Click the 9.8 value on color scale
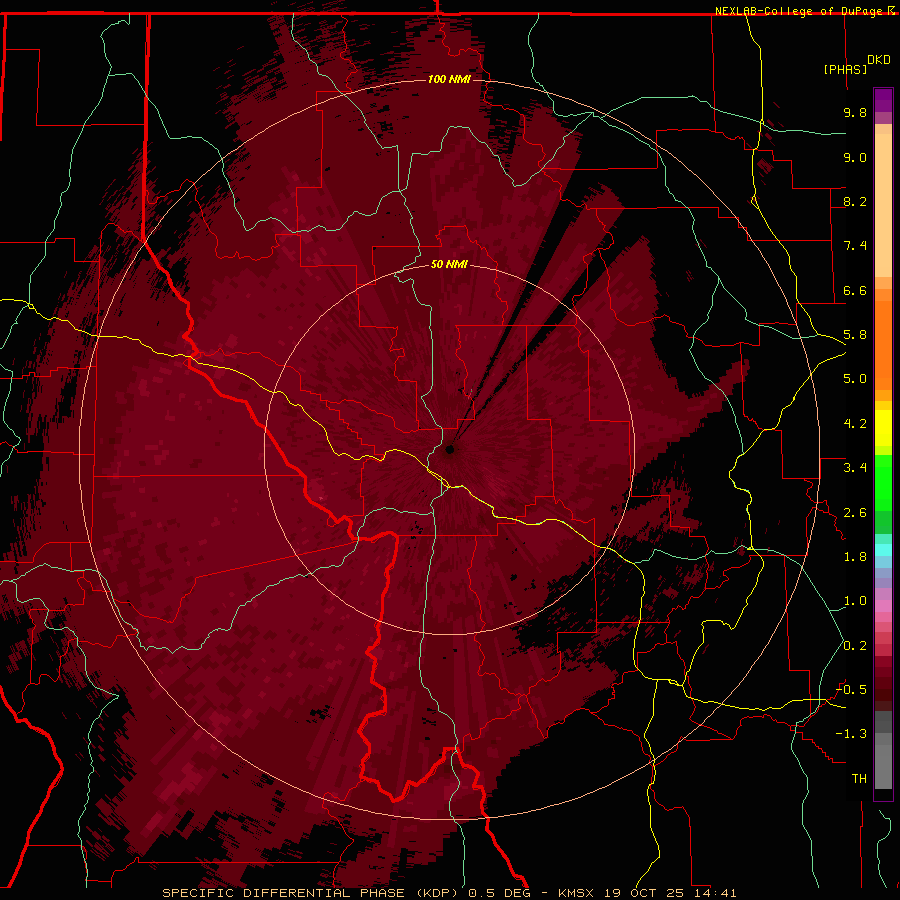 855,112
